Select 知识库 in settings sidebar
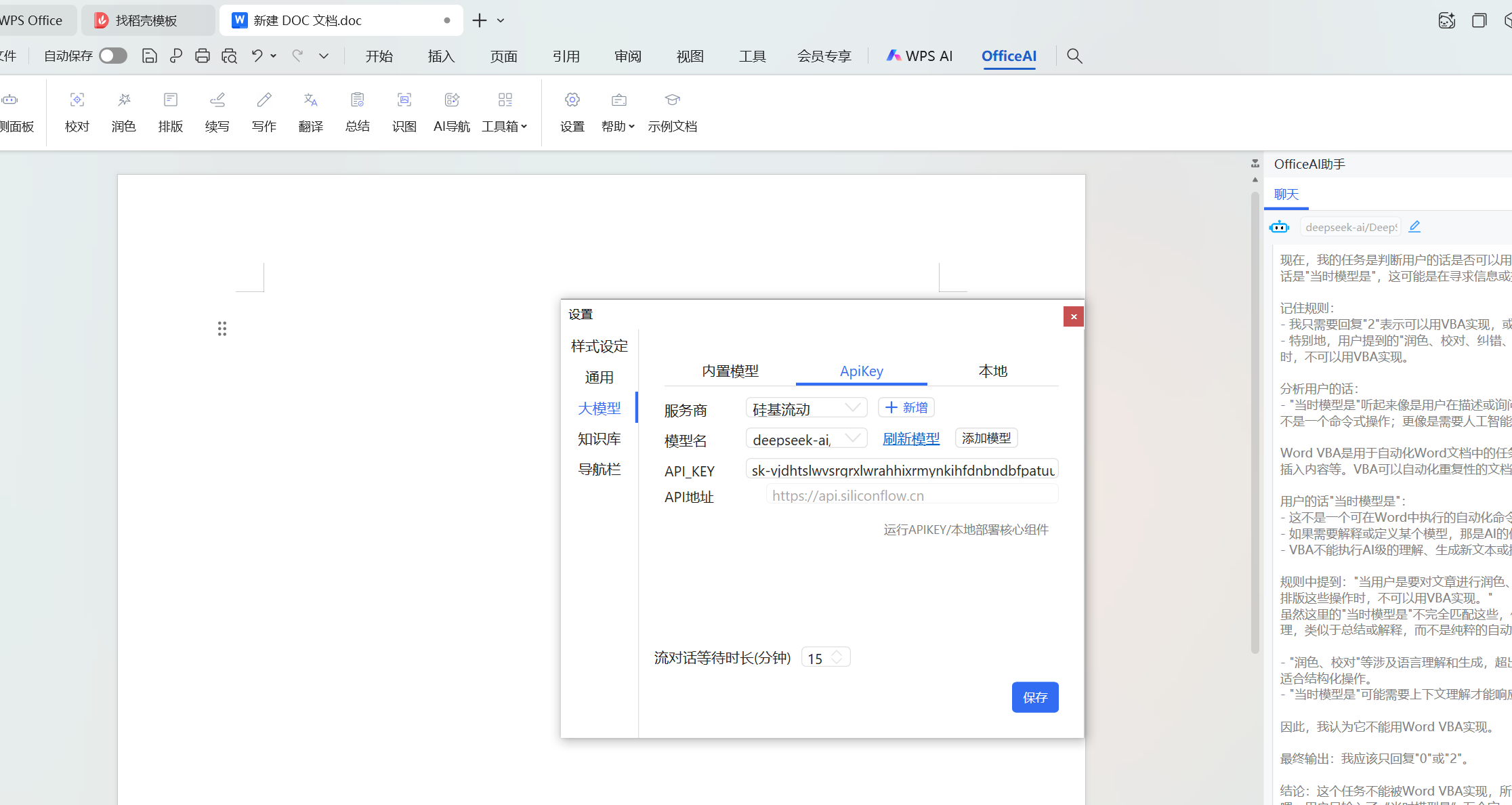The height and width of the screenshot is (805, 1512). click(599, 439)
